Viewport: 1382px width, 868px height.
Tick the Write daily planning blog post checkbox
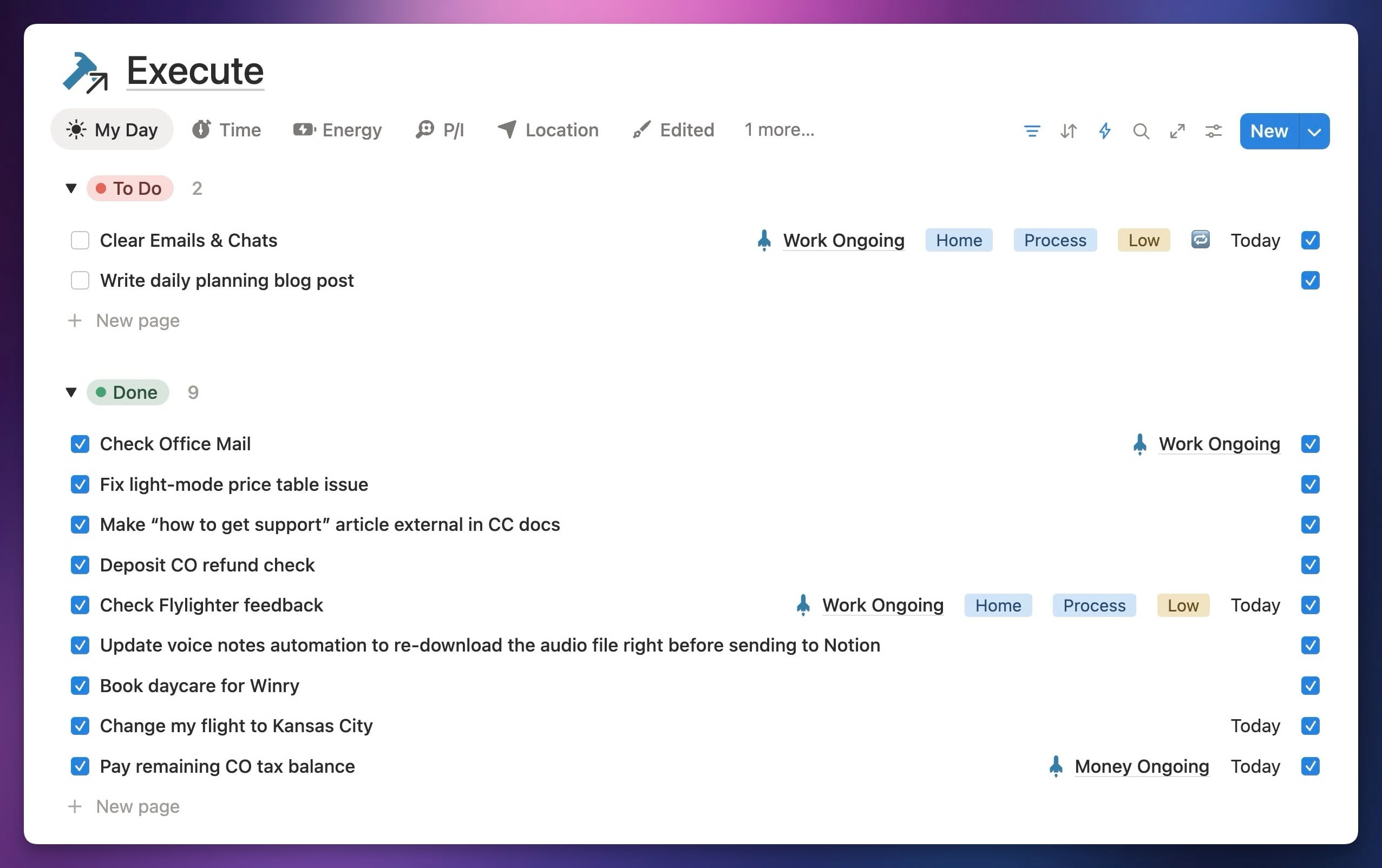click(x=80, y=280)
